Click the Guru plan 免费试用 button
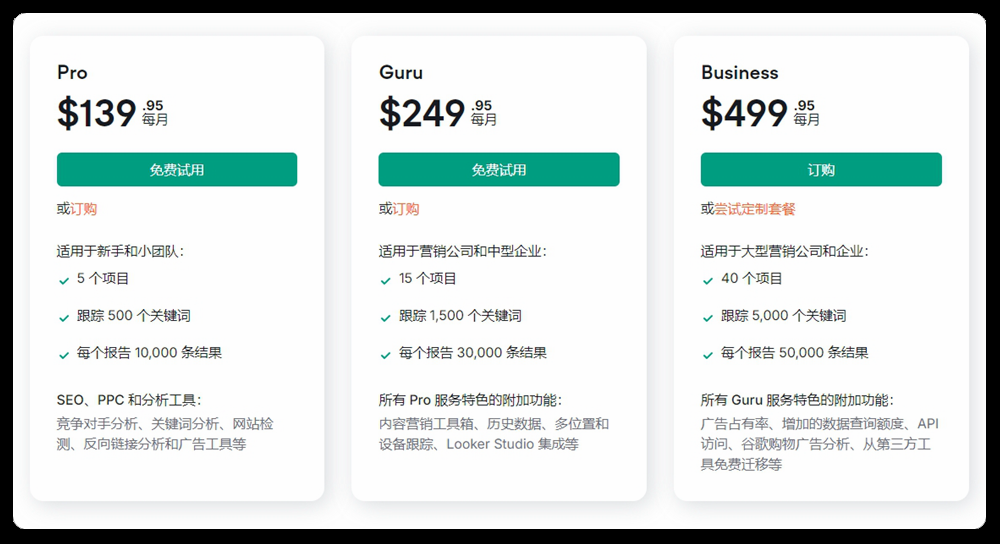1000x544 pixels. 499,170
